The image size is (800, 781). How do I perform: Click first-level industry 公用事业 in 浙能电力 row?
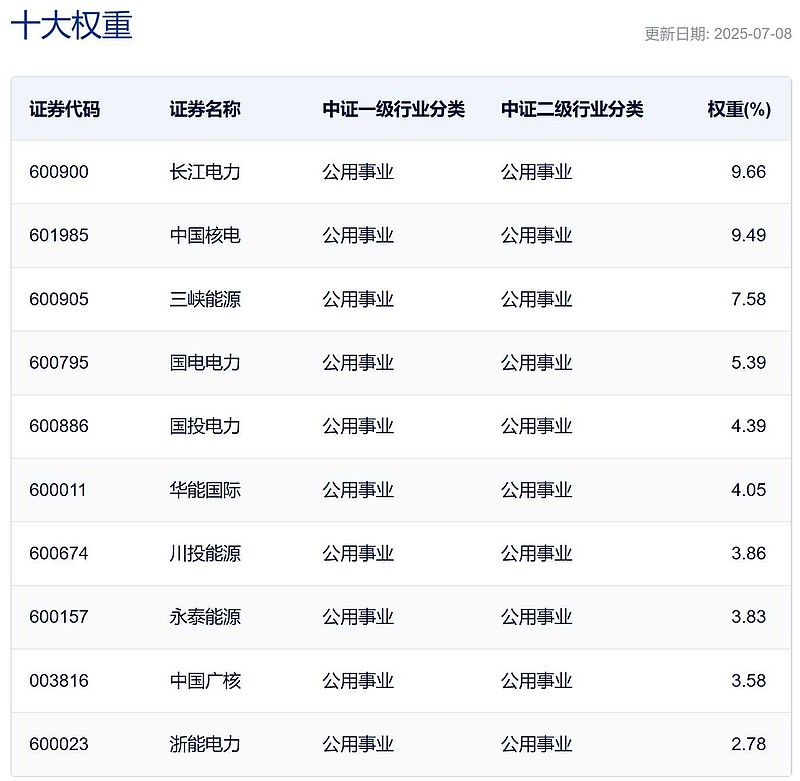[x=358, y=744]
